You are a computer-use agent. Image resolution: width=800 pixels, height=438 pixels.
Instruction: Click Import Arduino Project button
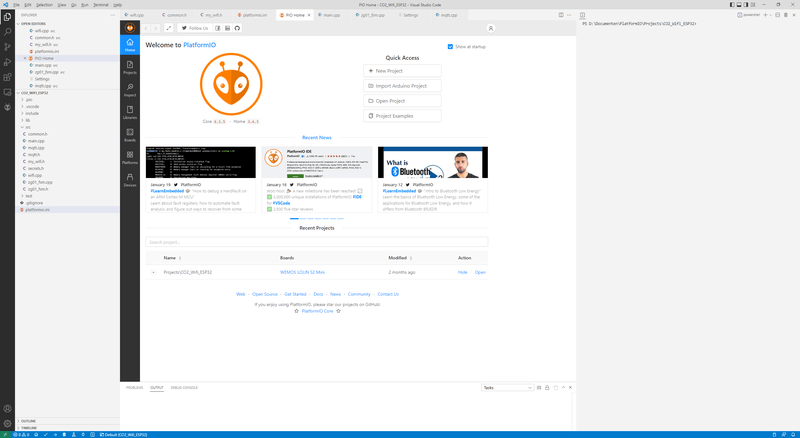402,86
